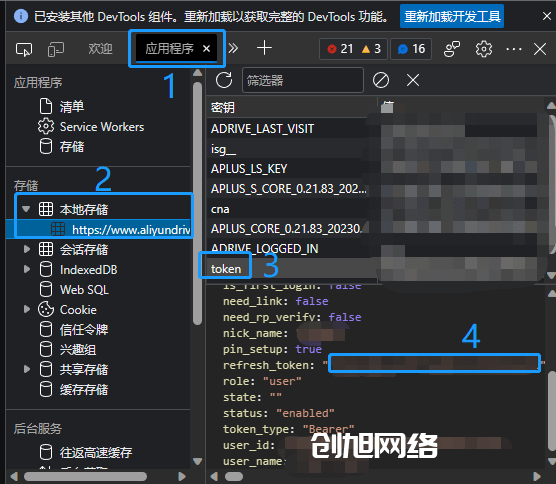This screenshot has height=484, width=556.
Task: Open DevTools settings gear
Action: pyautogui.click(x=484, y=49)
